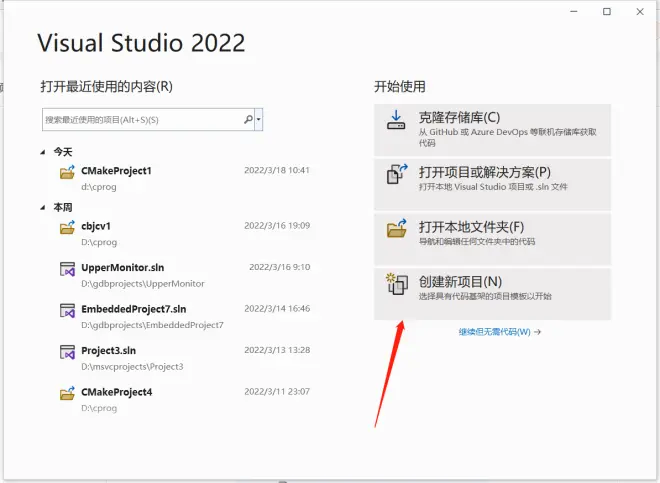Click path D:\gdbprojects\EmbeddedProject7
This screenshot has height=483, width=660.
point(152,325)
